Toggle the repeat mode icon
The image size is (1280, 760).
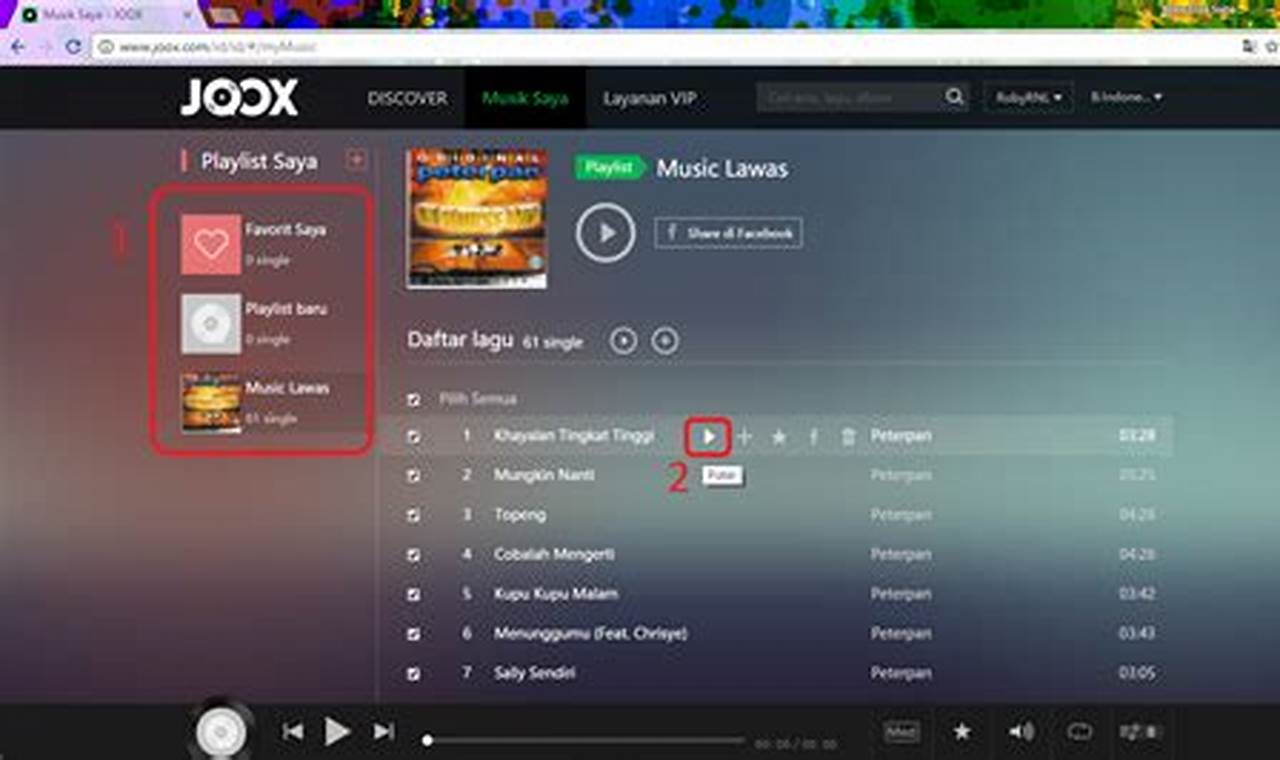pyautogui.click(x=1080, y=732)
